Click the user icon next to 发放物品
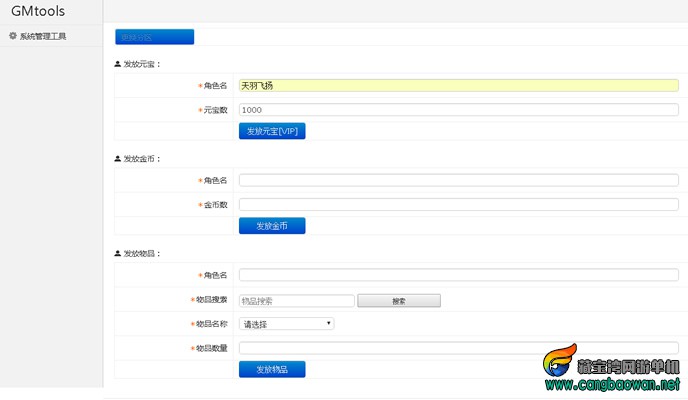The width and height of the screenshot is (688, 400). click(117, 254)
